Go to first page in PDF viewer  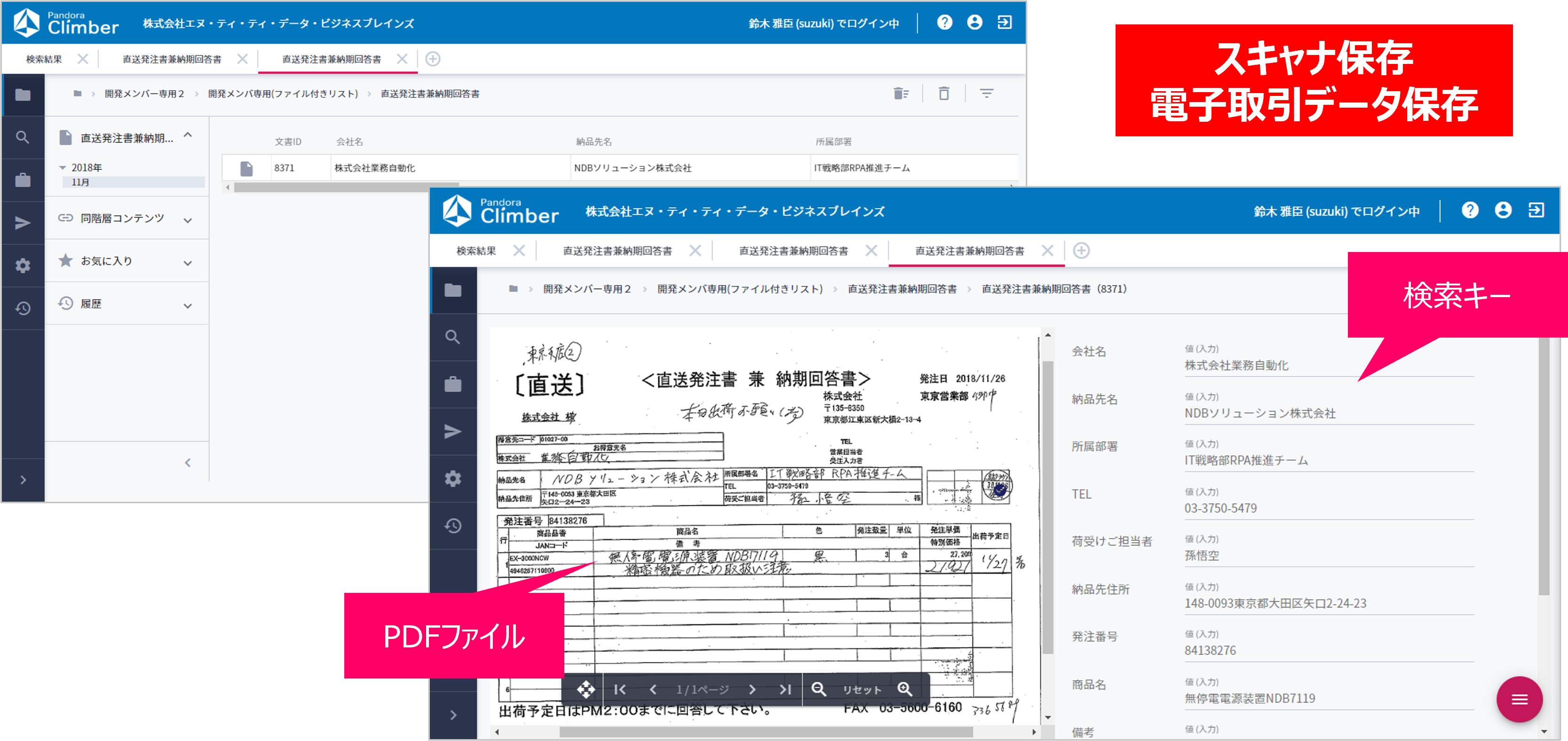(620, 689)
